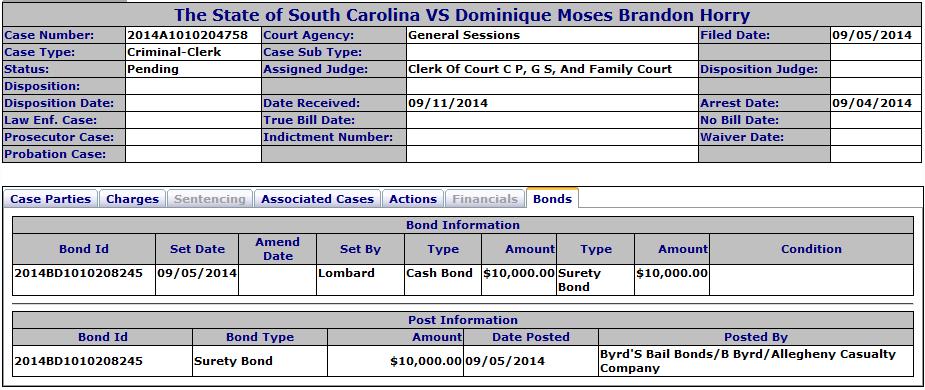Image resolution: width=925 pixels, height=390 pixels.
Task: Click the Date Posted column header
Action: (x=531, y=337)
